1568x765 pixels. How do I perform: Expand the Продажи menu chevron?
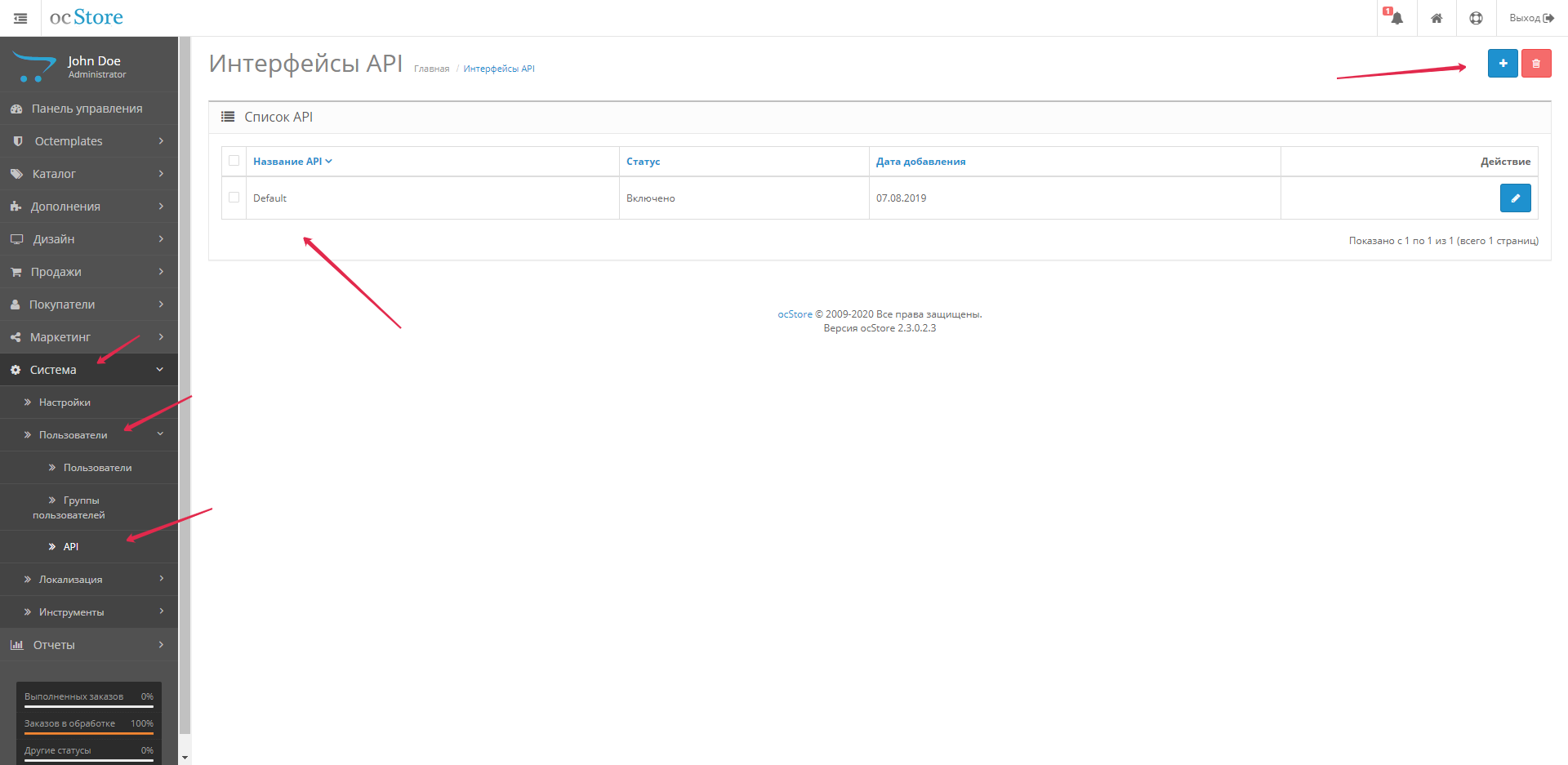pyautogui.click(x=161, y=271)
